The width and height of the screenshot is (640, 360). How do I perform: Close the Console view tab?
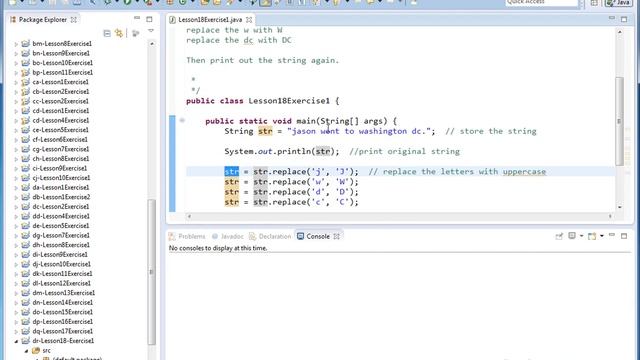click(336, 236)
